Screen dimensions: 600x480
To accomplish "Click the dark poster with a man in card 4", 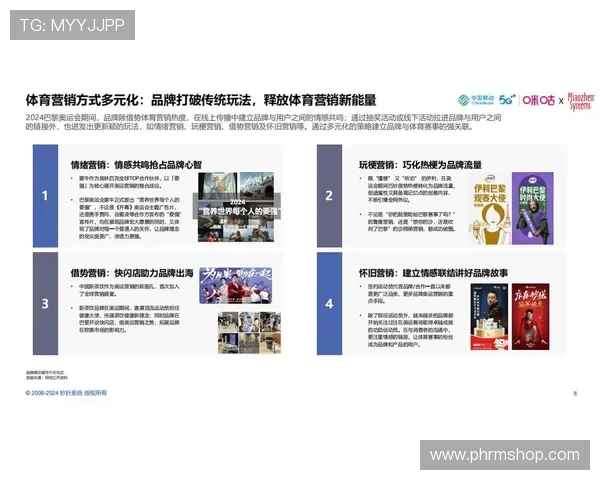I will click(x=489, y=317).
